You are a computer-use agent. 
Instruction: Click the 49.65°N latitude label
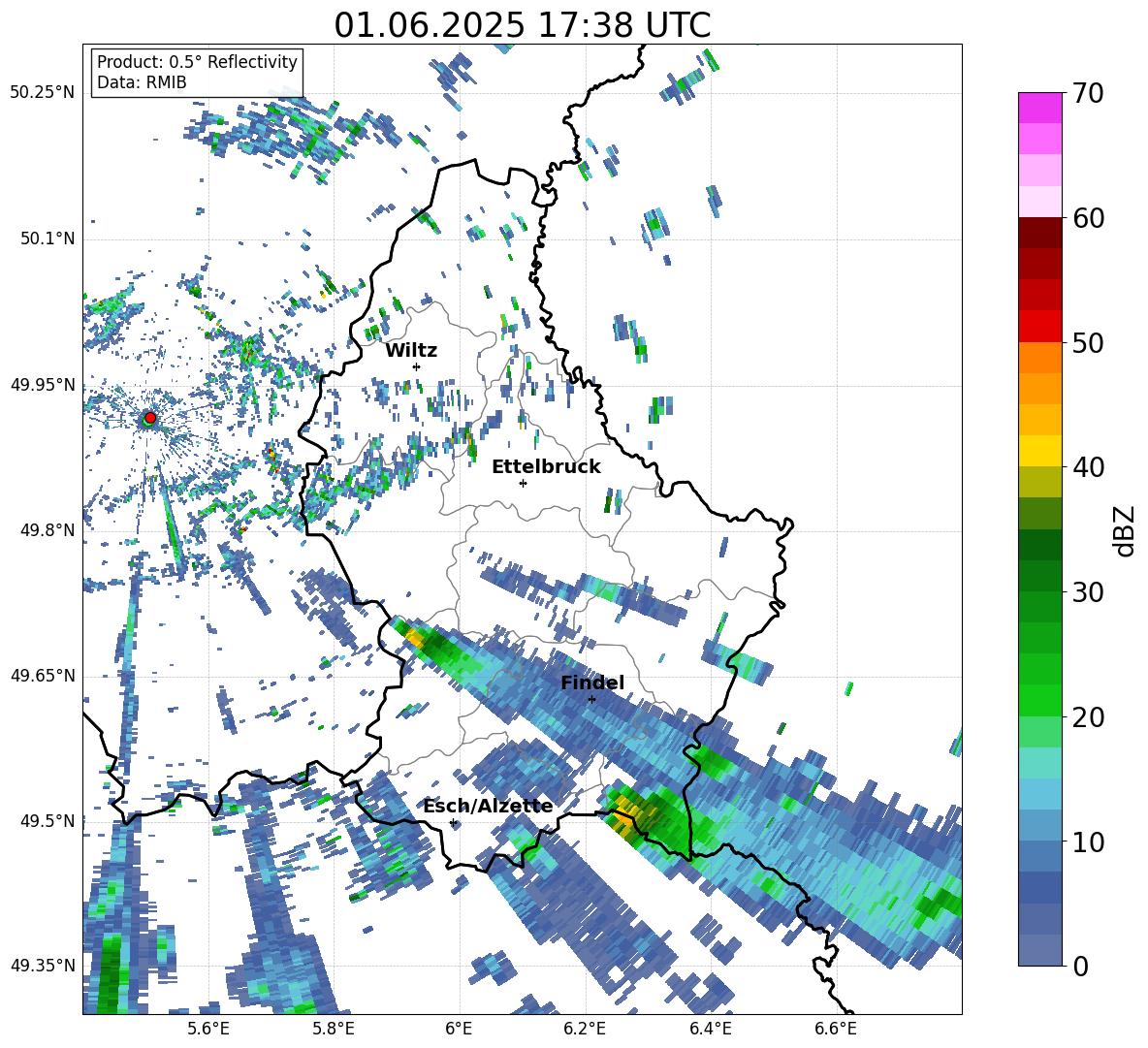click(43, 676)
